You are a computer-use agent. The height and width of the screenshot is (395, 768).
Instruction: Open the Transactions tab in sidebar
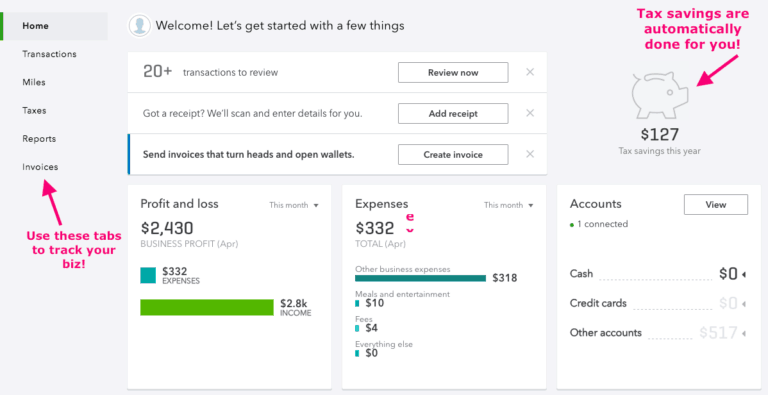(x=49, y=54)
